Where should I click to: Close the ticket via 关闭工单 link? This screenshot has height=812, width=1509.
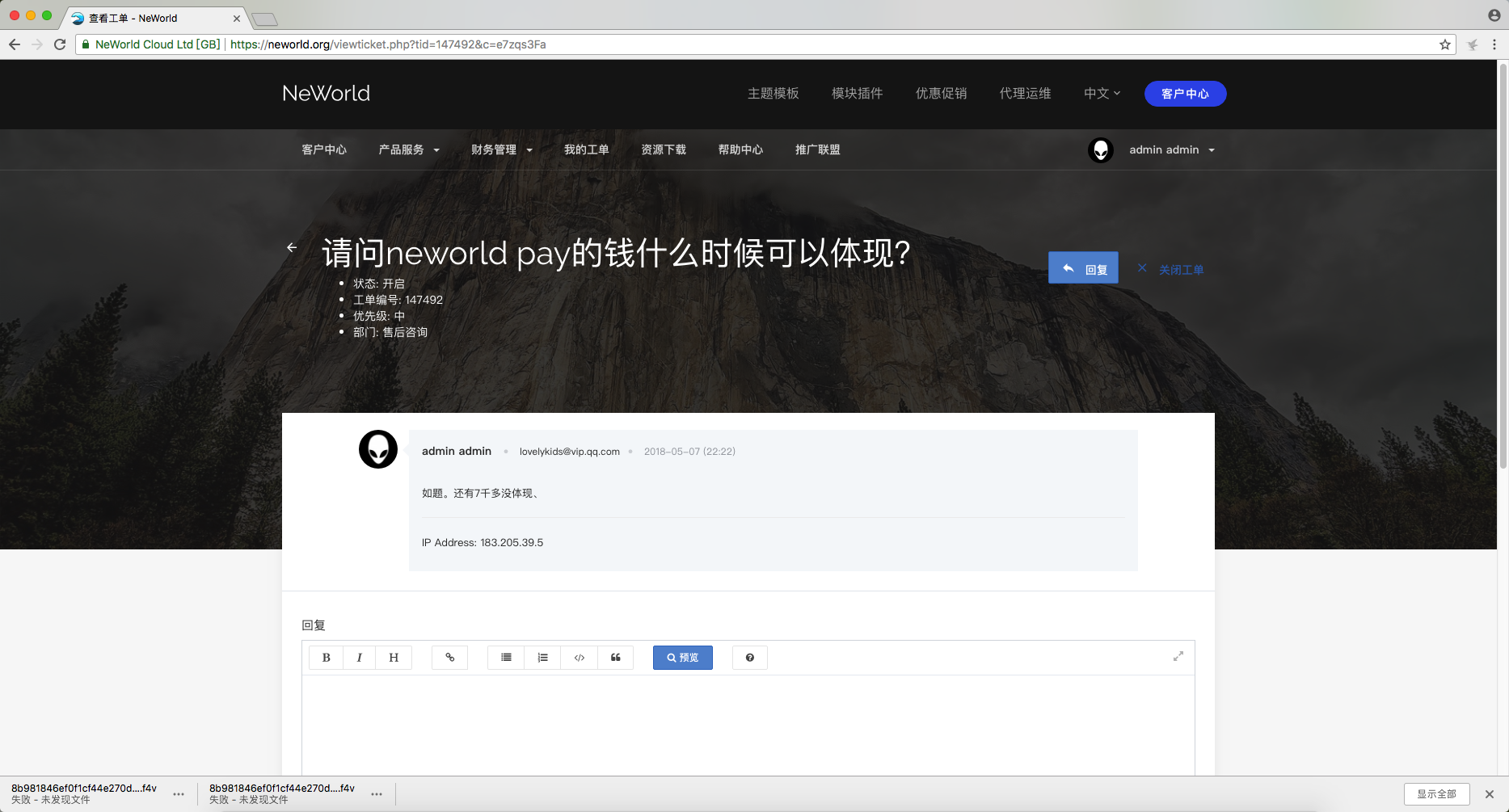click(x=1171, y=269)
